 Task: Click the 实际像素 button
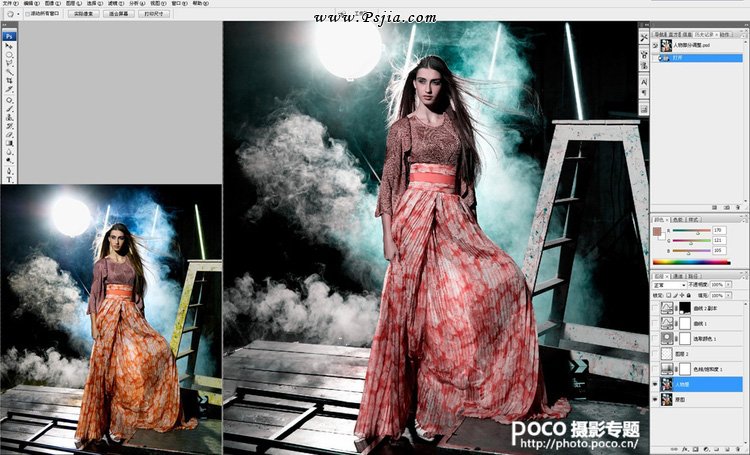click(83, 14)
